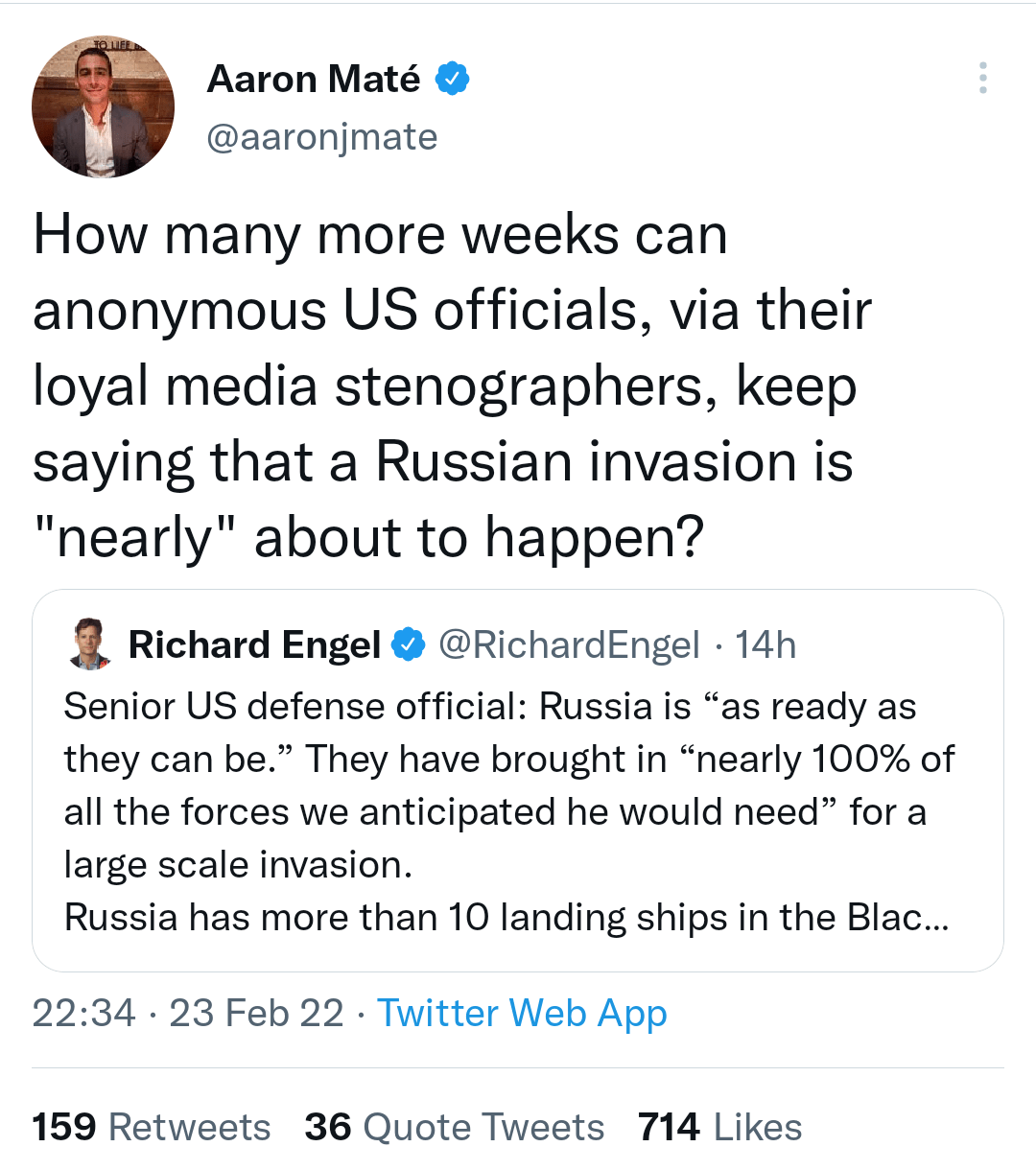Open the Aaron Maté display name
Screen dimensions: 1036x1170
313,79
